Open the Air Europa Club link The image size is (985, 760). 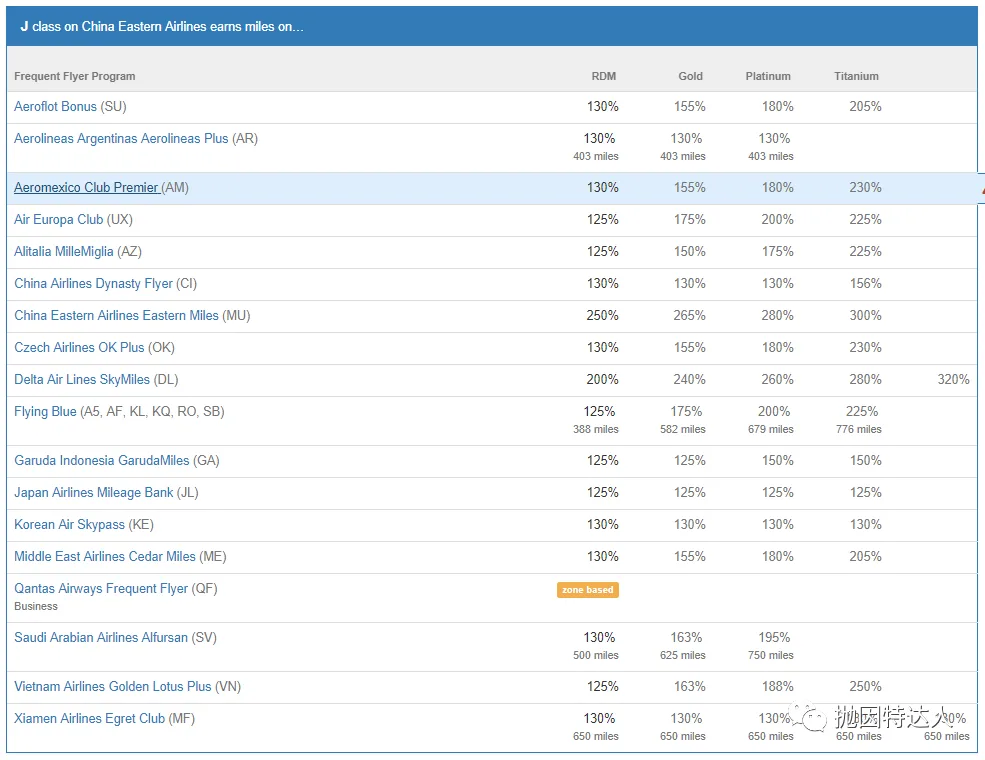[x=58, y=220]
